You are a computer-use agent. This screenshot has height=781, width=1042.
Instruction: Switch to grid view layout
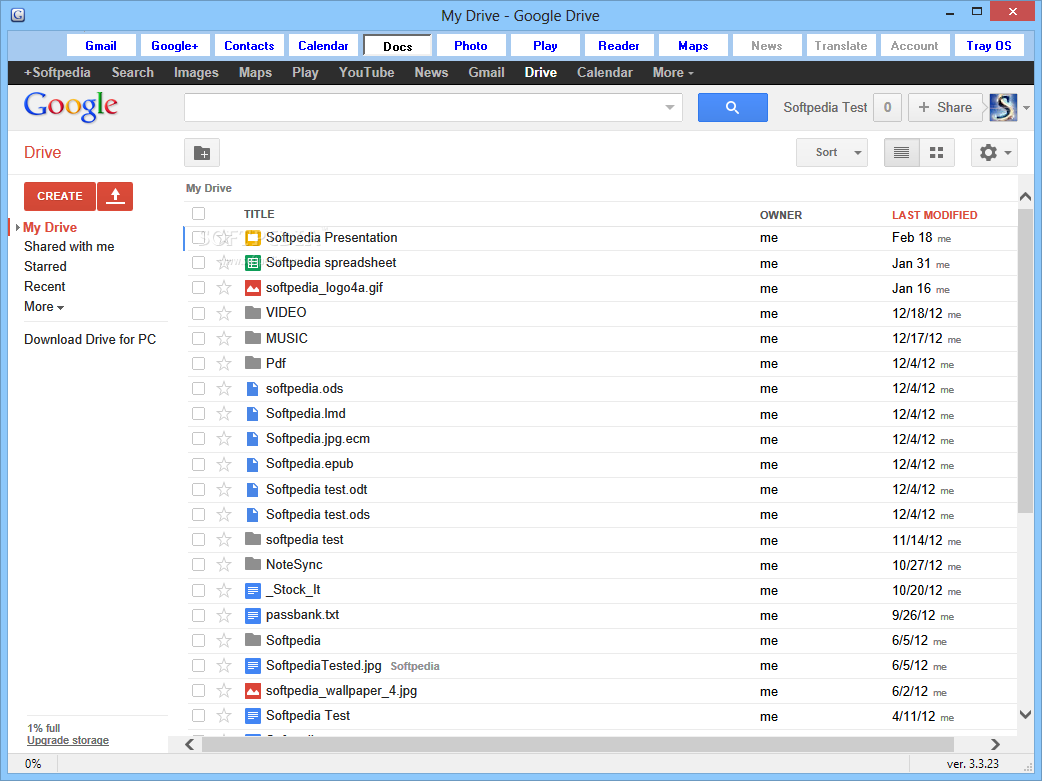click(936, 153)
